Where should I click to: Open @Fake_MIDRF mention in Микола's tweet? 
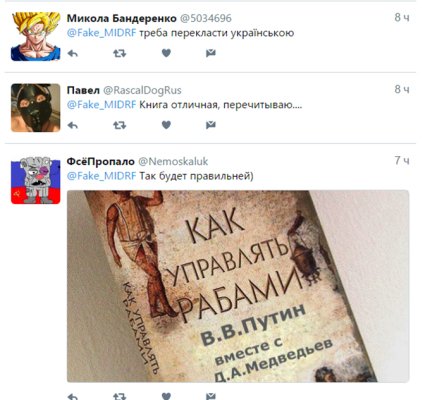pos(101,33)
